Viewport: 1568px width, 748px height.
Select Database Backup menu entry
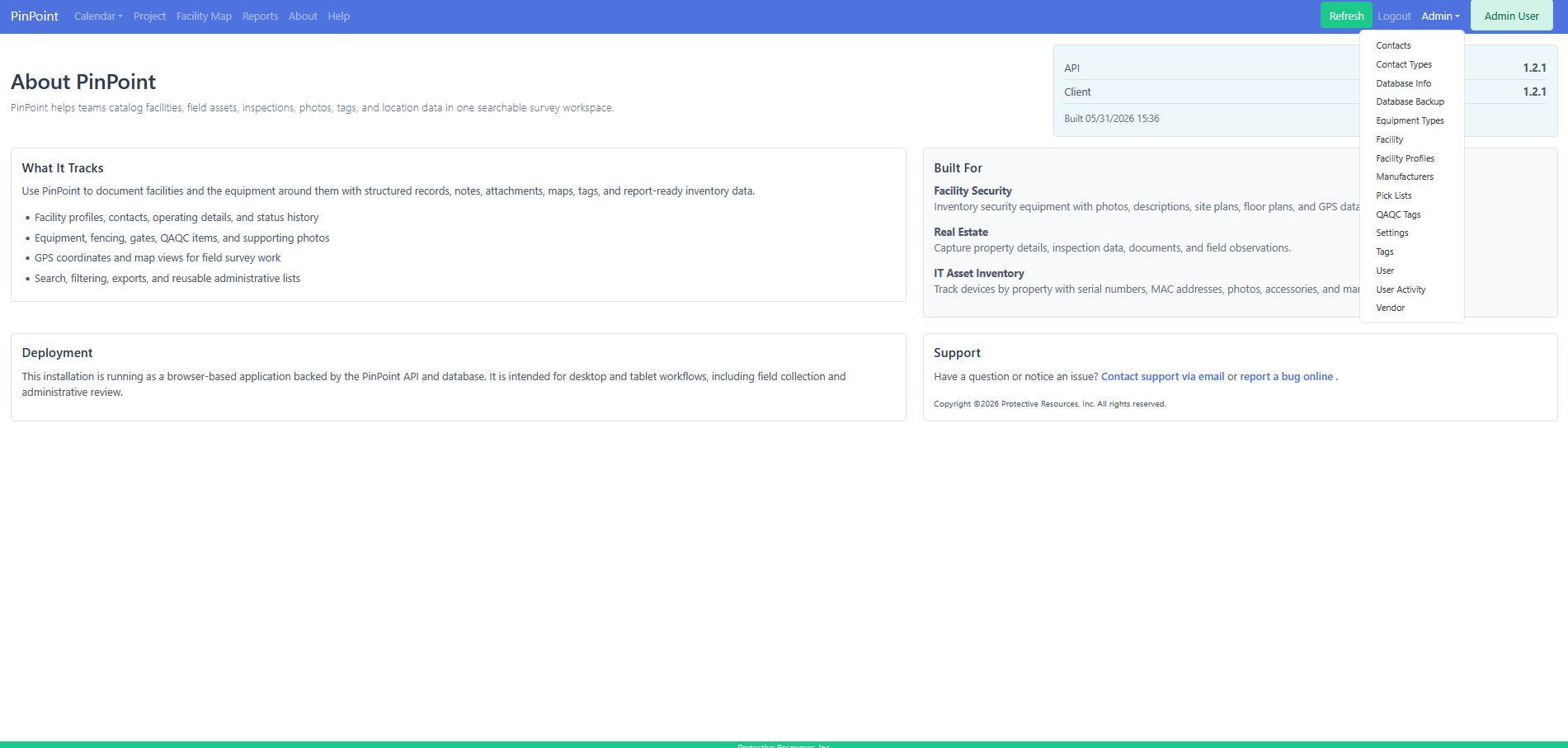[x=1411, y=101]
